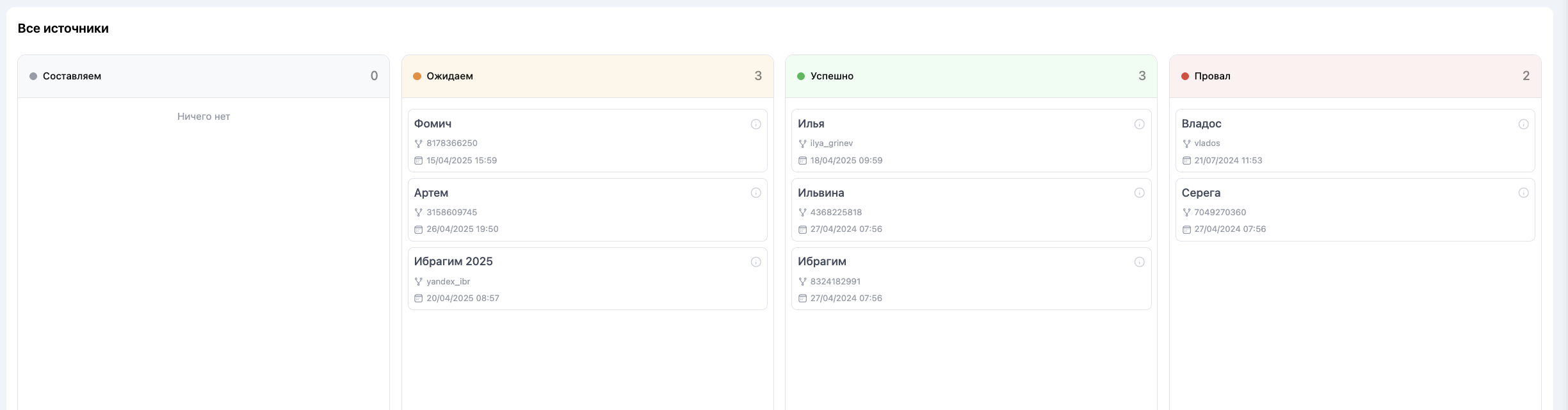The image size is (1568, 410).
Task: Select the Ожидаем column header
Action: [x=449, y=76]
